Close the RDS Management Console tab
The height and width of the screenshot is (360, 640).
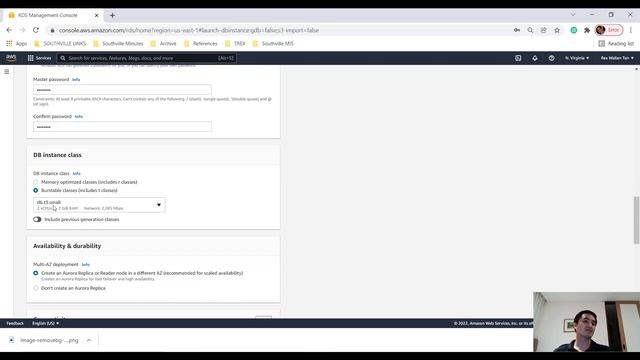(96, 15)
